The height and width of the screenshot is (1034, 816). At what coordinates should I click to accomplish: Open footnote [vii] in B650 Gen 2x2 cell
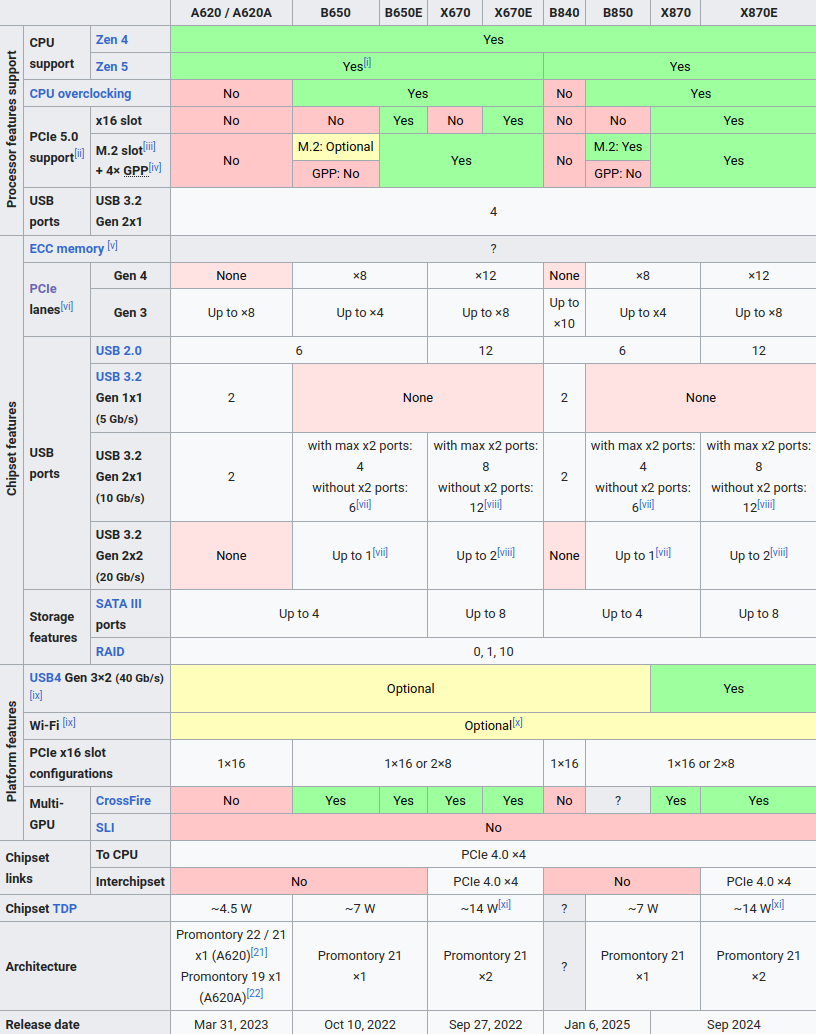pos(380,552)
